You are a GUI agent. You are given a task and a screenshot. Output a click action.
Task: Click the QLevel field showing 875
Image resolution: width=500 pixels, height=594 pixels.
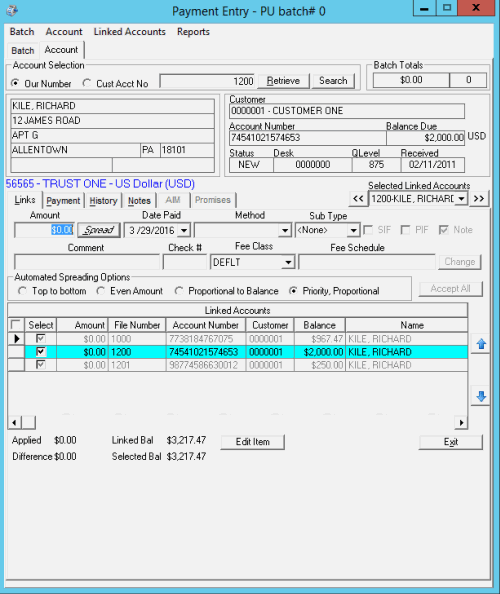pos(376,165)
